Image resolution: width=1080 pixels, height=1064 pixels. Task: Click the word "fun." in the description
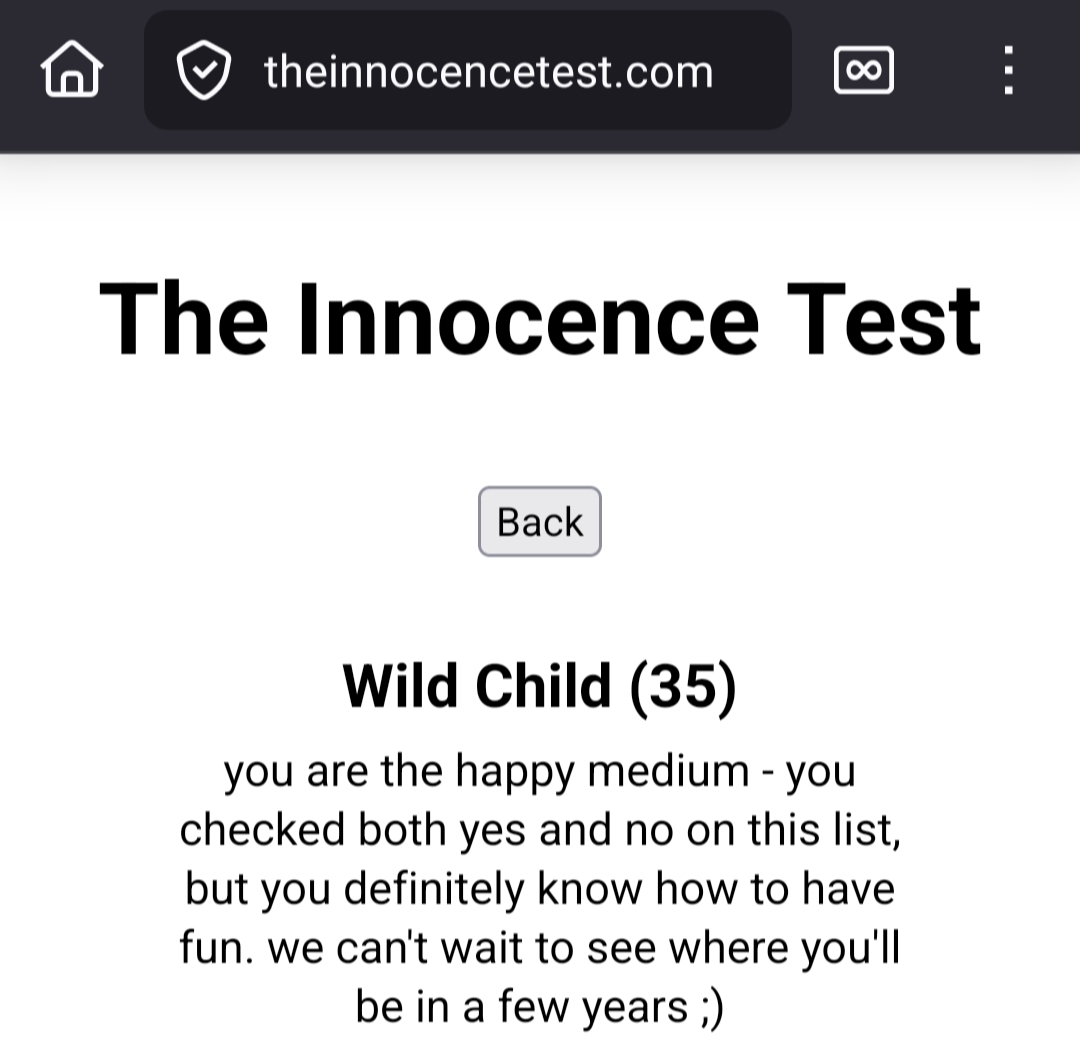coord(217,948)
